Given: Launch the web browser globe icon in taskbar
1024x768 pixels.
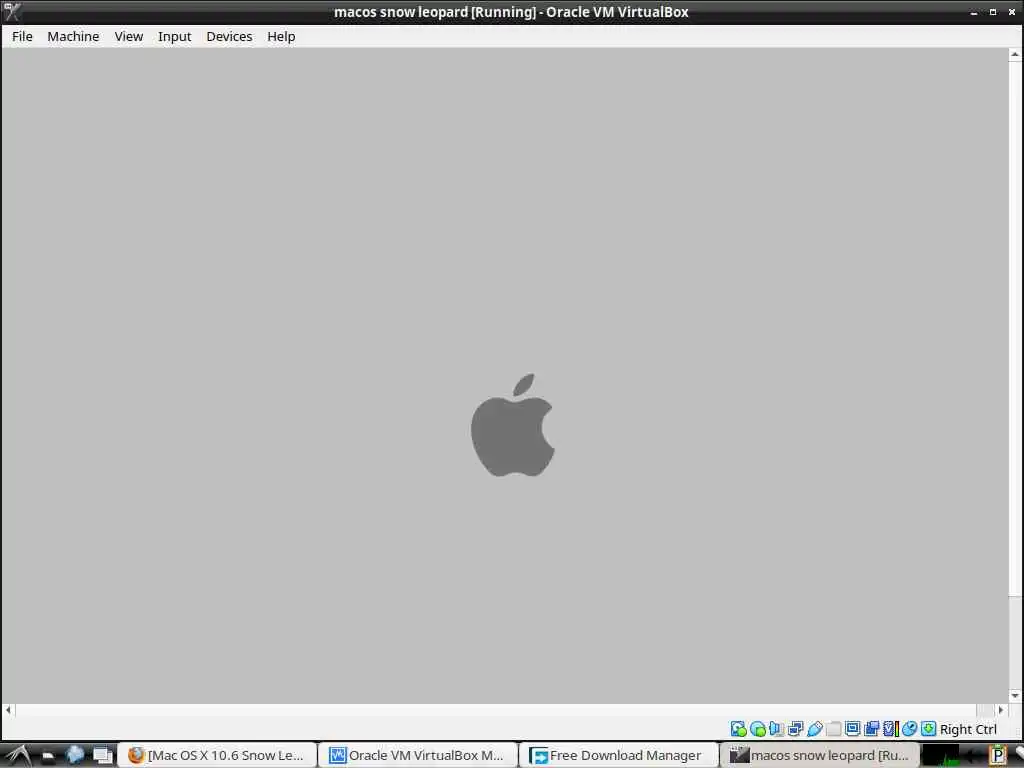Looking at the screenshot, I should click(75, 755).
